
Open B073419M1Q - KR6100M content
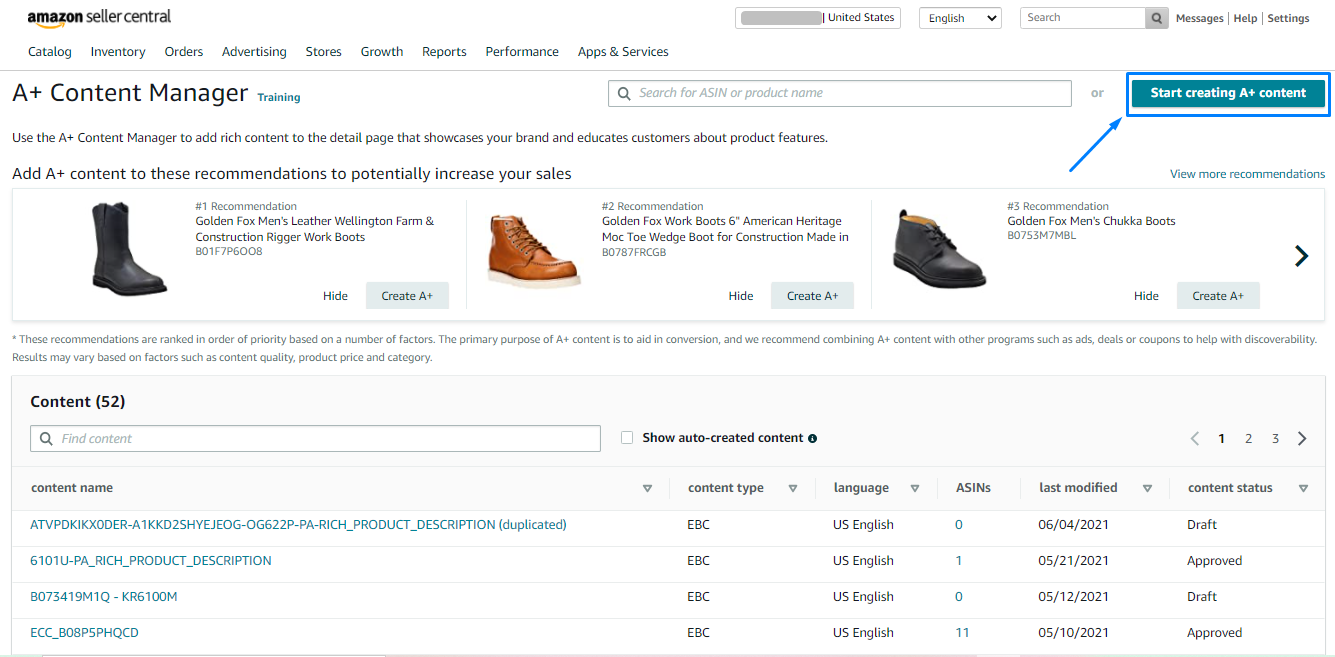[104, 597]
